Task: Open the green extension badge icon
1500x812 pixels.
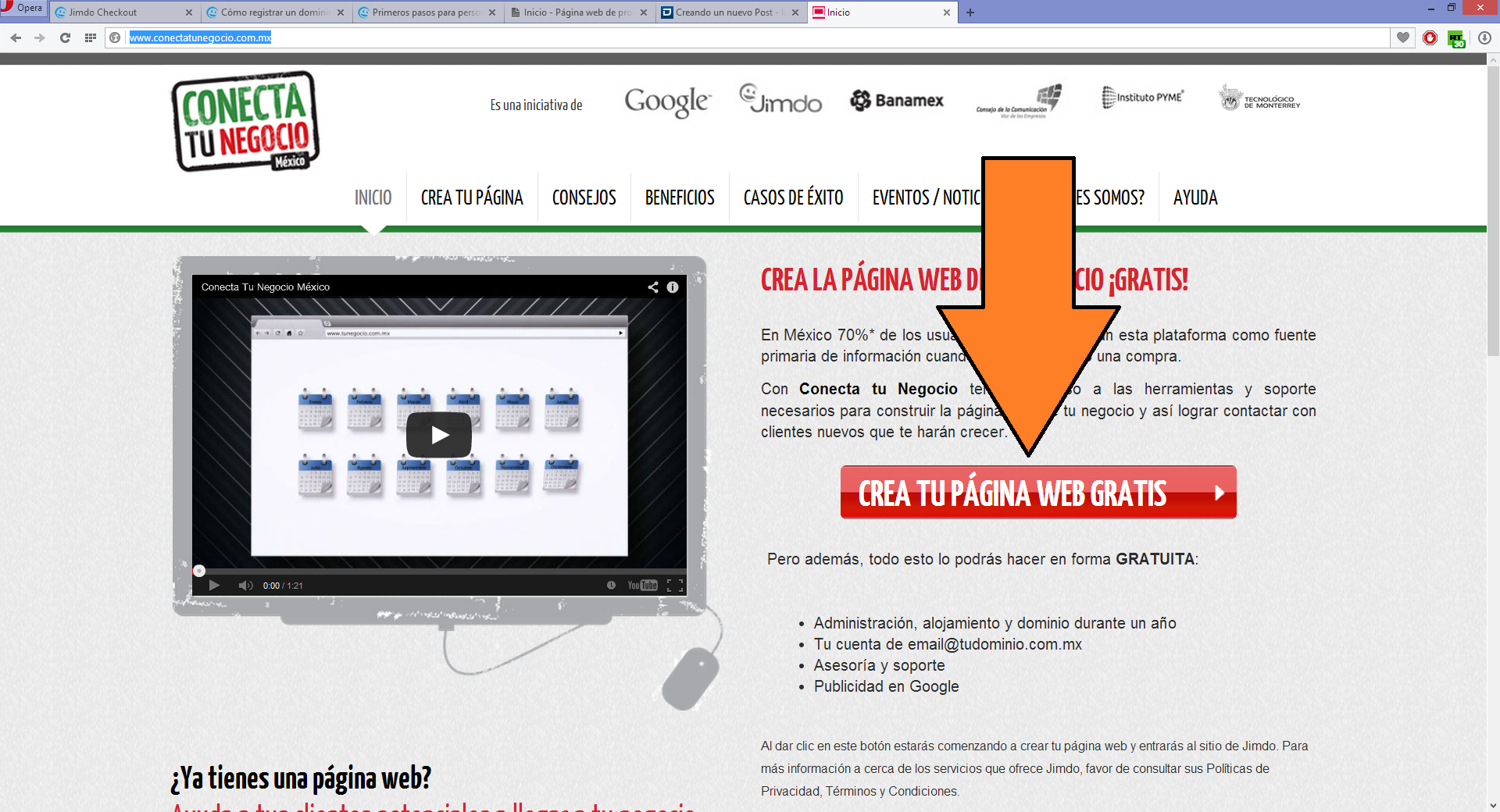Action: pos(1456,38)
